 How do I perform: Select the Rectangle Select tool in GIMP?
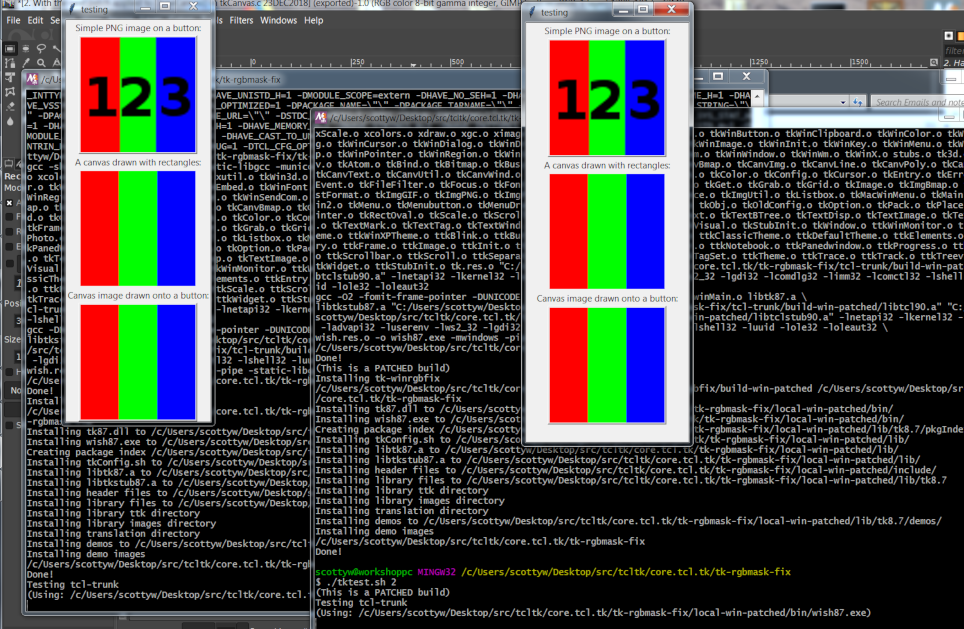(x=10, y=48)
